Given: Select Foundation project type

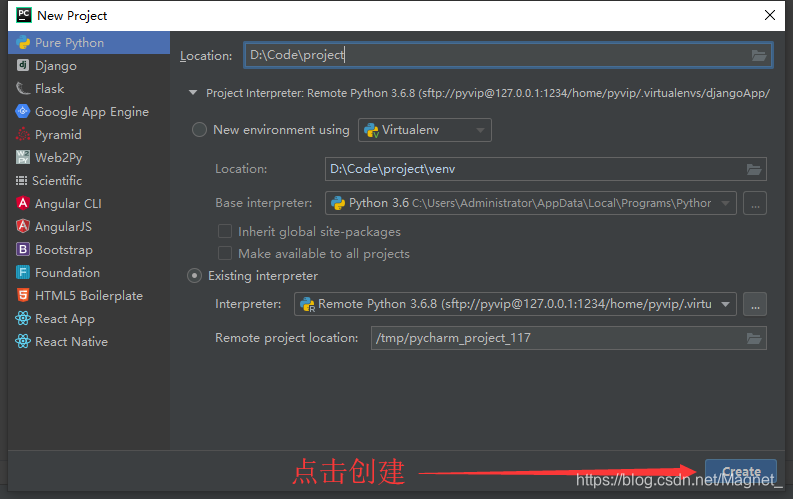Looking at the screenshot, I should click(89, 273).
